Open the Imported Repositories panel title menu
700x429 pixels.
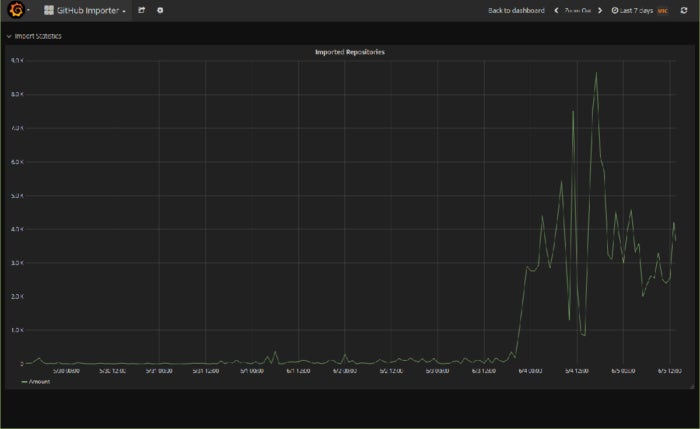(350, 52)
